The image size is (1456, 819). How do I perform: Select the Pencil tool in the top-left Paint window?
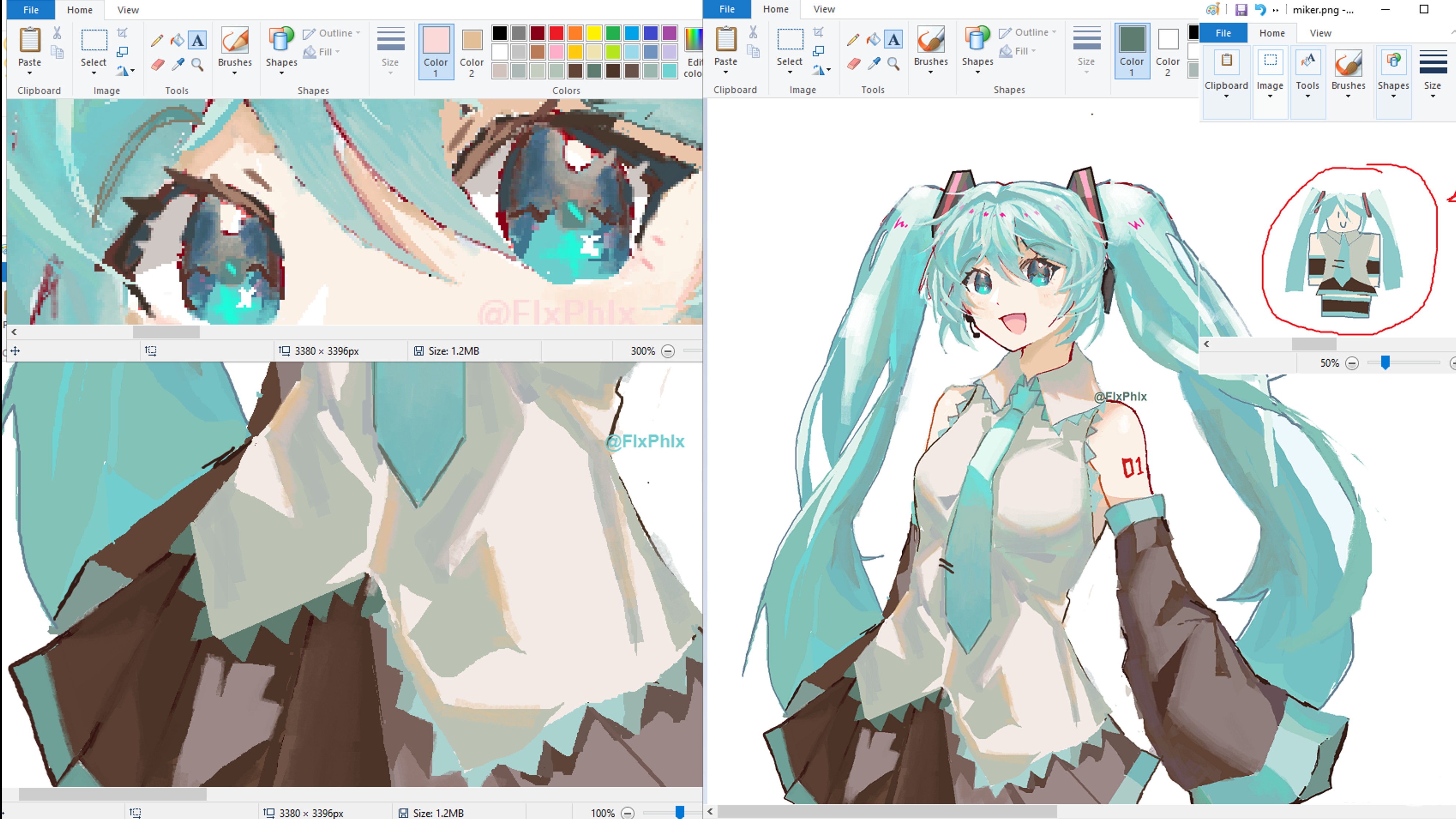coord(157,40)
